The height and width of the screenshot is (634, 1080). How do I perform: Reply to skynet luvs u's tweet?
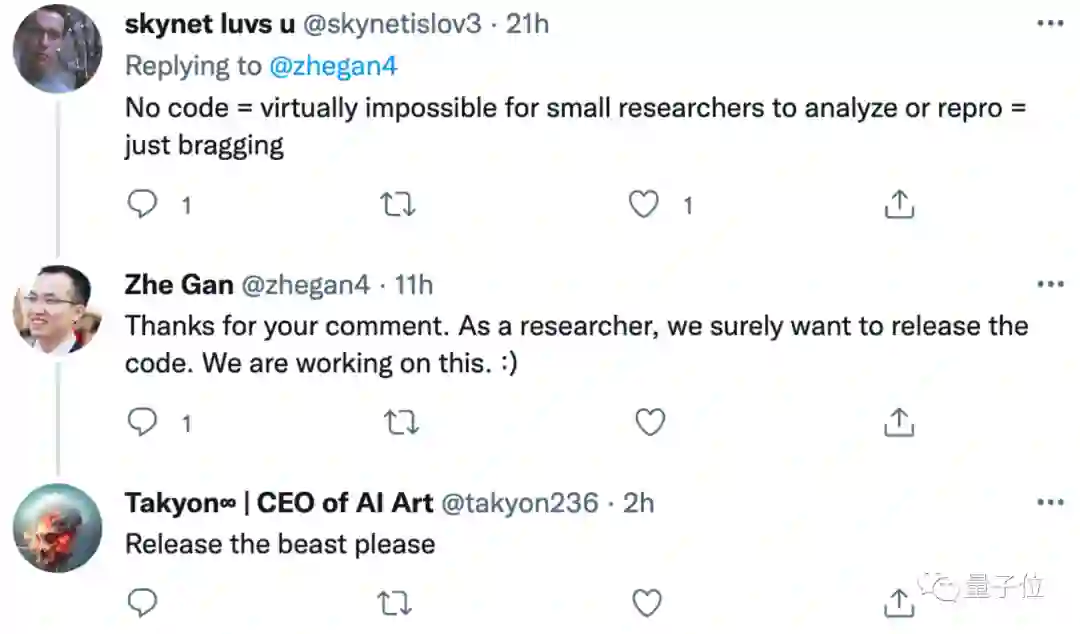coord(143,204)
